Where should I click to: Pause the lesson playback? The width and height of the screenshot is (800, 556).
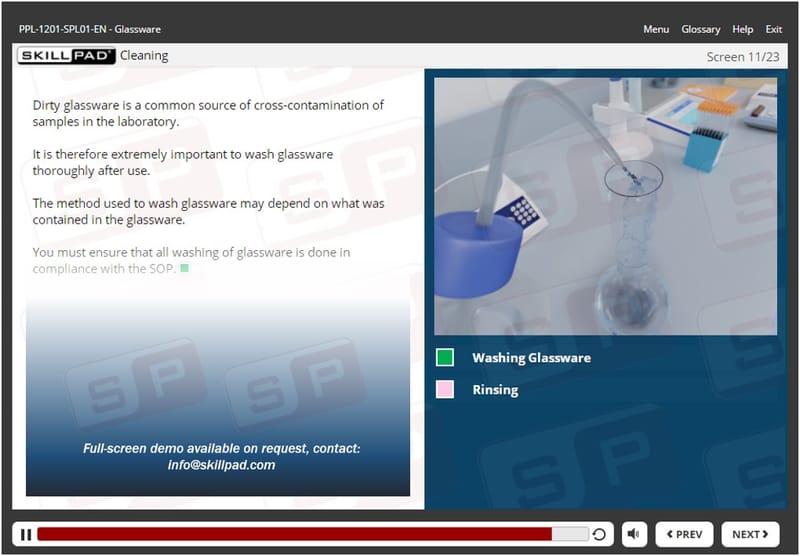26,534
